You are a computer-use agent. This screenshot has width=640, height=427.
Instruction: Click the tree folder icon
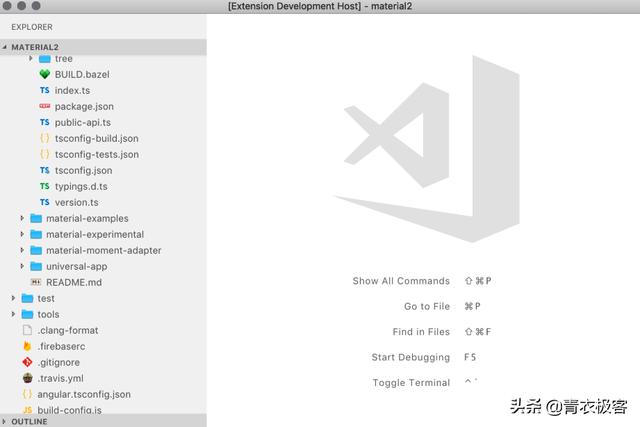coord(44,59)
